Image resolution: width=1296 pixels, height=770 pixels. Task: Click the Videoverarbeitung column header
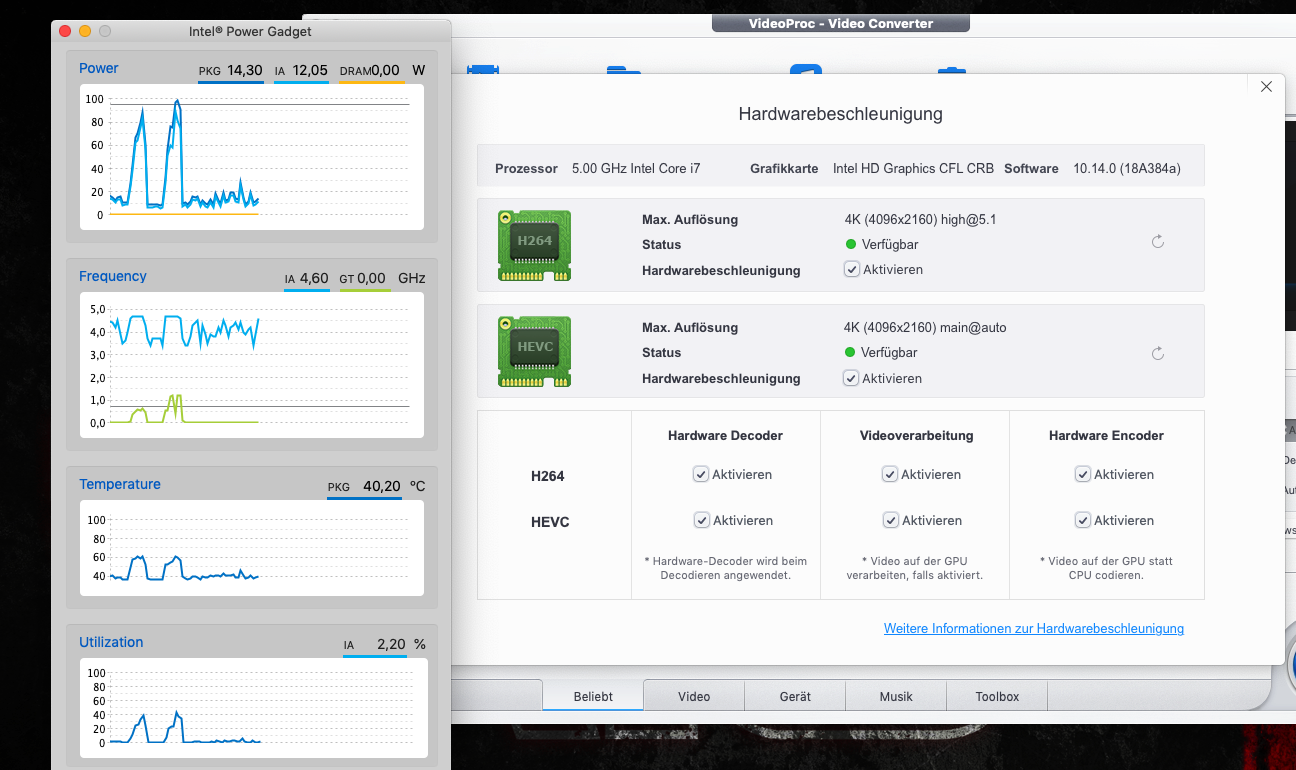point(916,435)
